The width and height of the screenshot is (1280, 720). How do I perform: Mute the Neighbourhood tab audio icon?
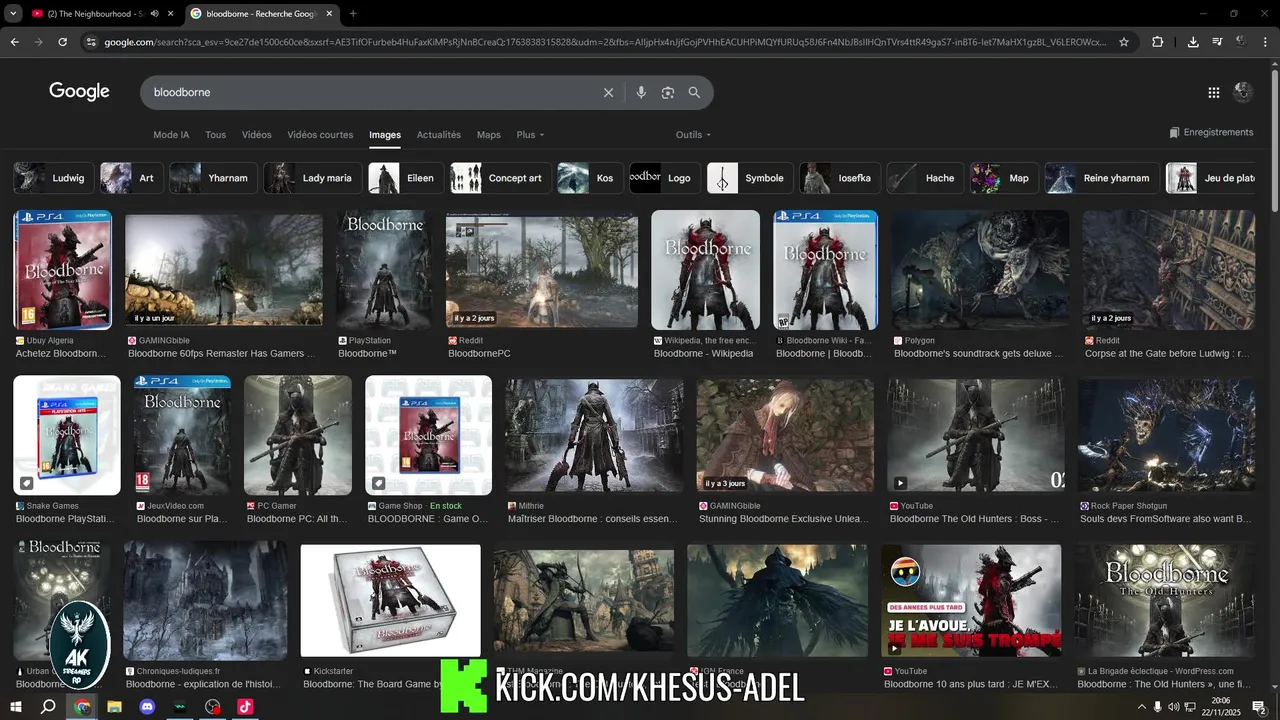154,14
